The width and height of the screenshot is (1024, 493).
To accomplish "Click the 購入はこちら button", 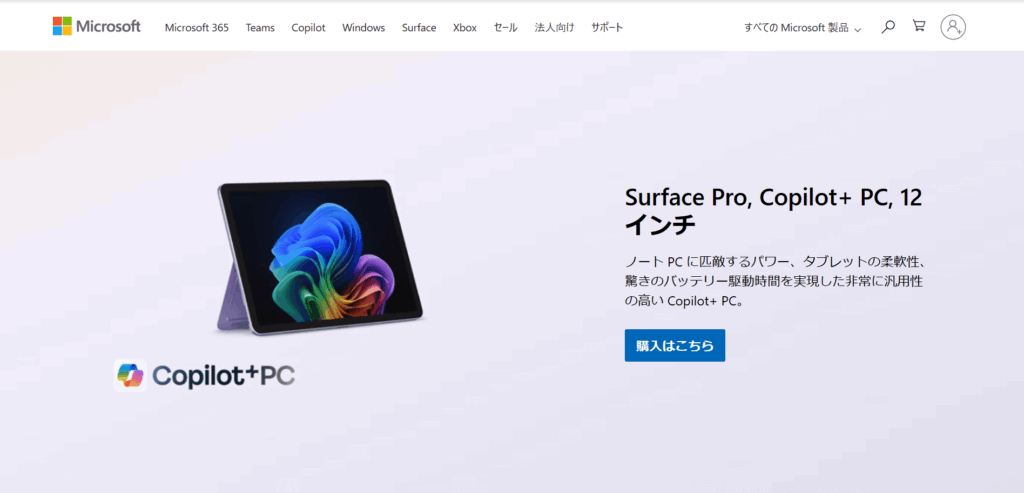I will (675, 345).
